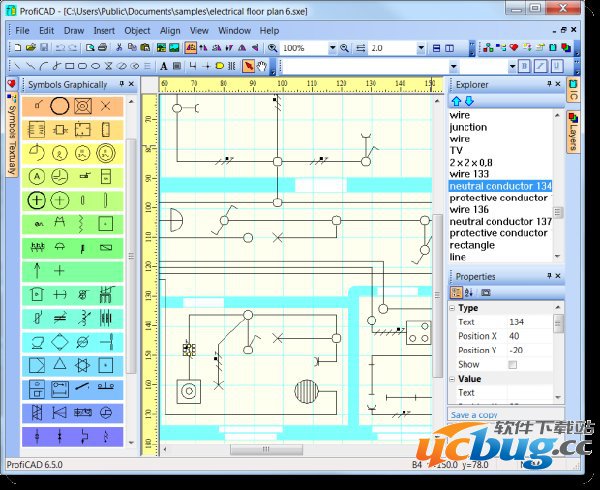
Task: Activate the hand pan tool
Action: pyautogui.click(x=262, y=66)
